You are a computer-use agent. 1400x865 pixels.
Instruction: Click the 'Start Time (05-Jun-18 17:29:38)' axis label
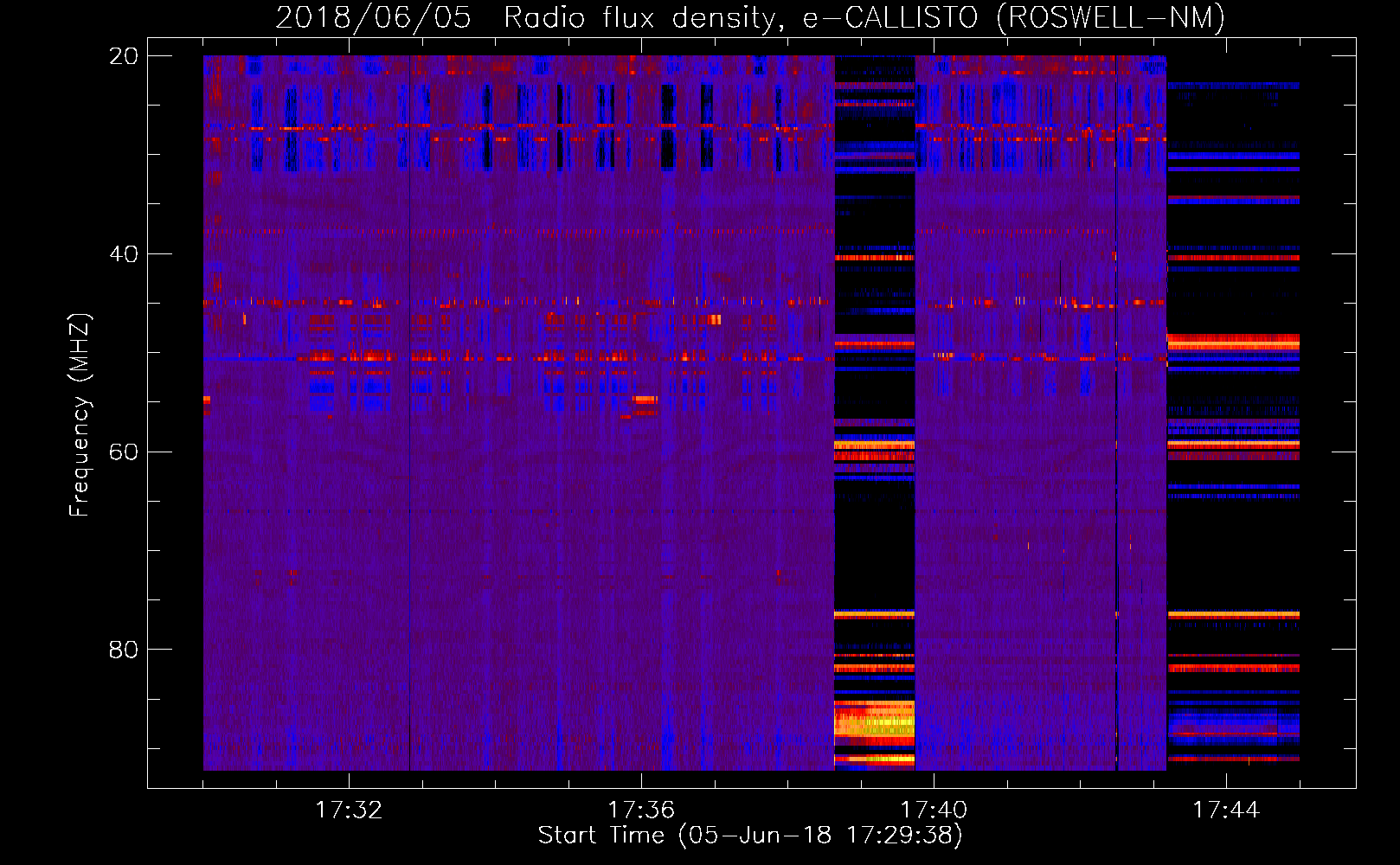[750, 836]
